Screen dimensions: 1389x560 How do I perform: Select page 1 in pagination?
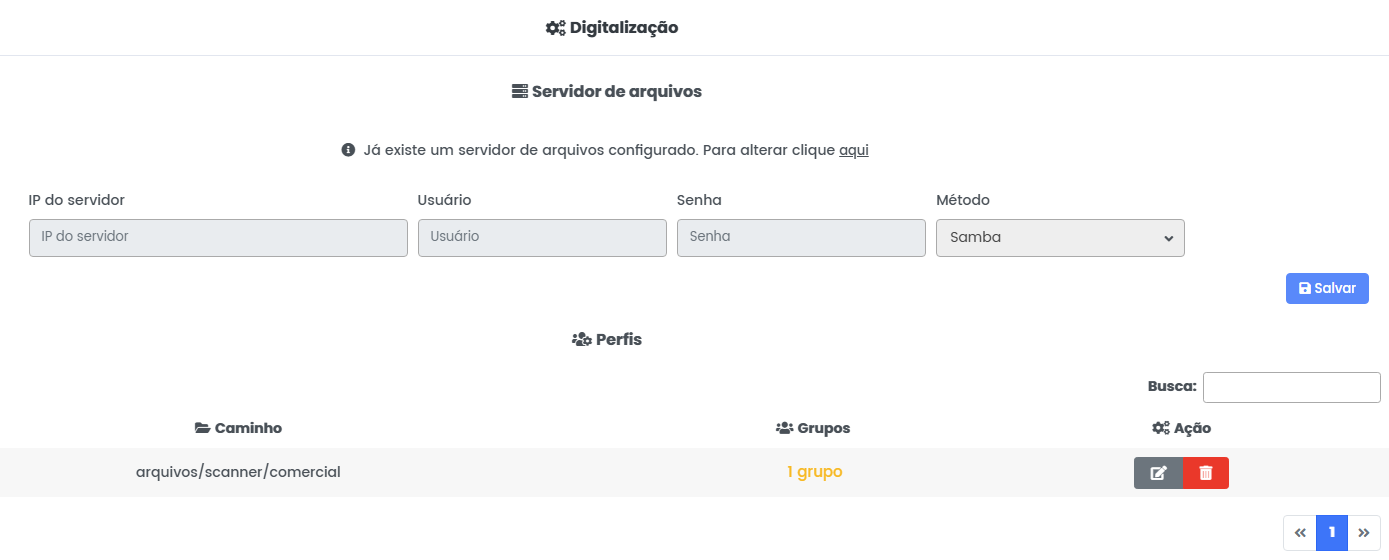point(1332,533)
